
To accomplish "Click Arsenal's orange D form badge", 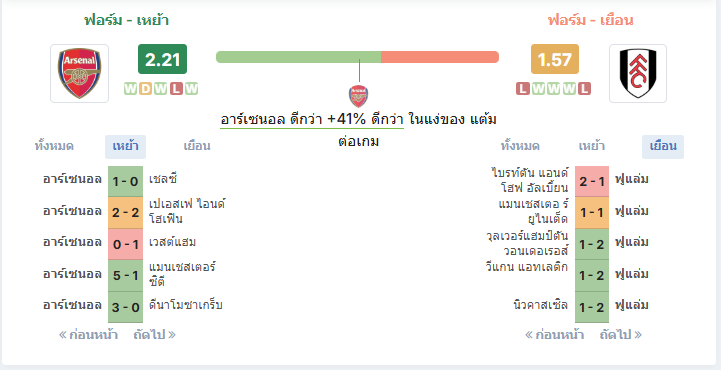I will point(146,88).
